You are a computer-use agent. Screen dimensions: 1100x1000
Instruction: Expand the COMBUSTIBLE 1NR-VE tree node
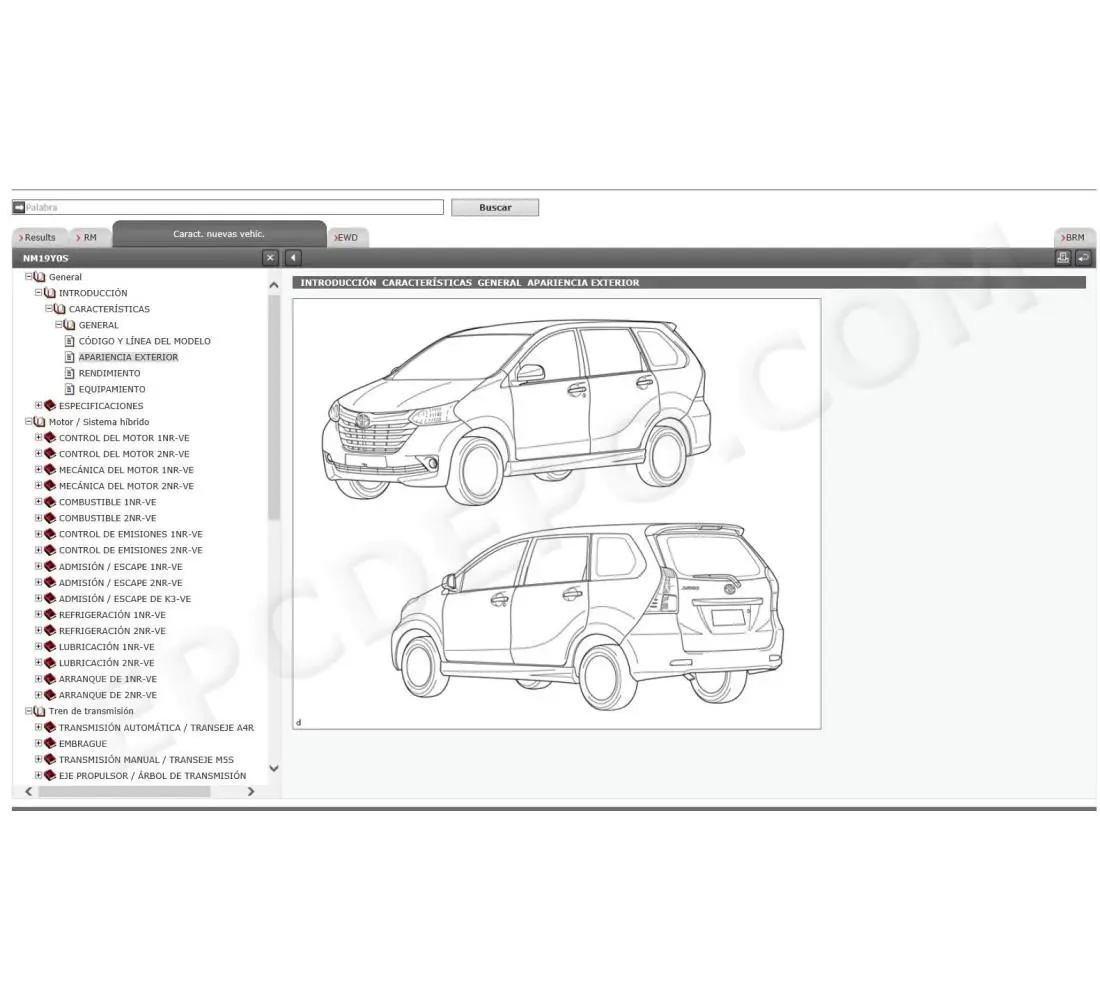coord(36,501)
